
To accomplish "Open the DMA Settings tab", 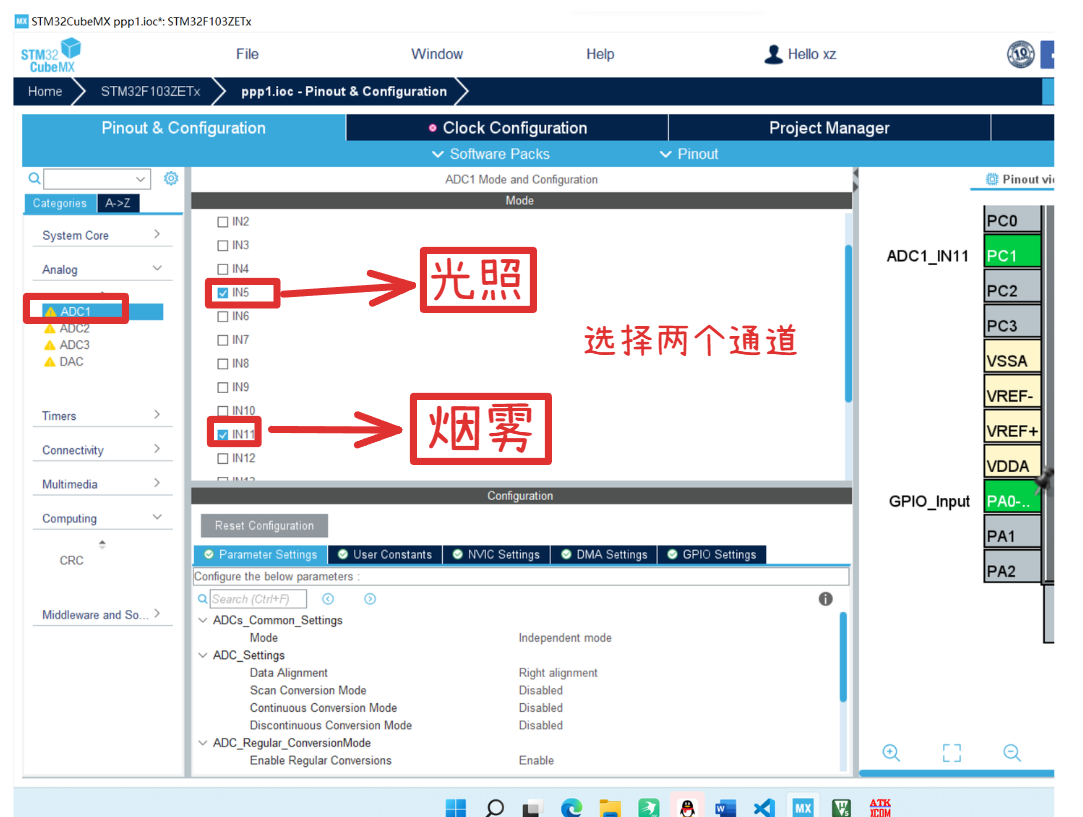I will [604, 555].
